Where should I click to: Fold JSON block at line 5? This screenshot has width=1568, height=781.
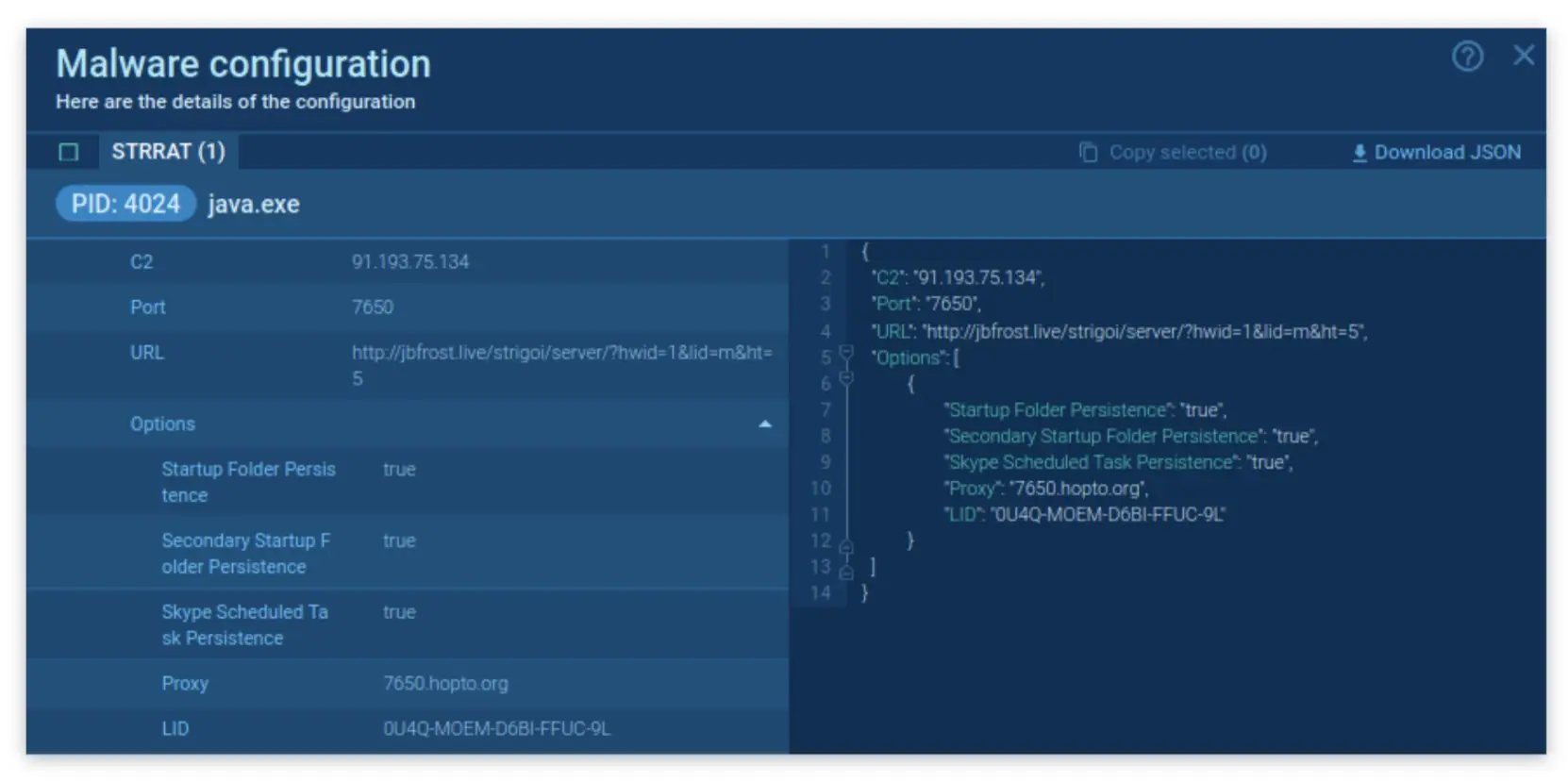tap(846, 354)
